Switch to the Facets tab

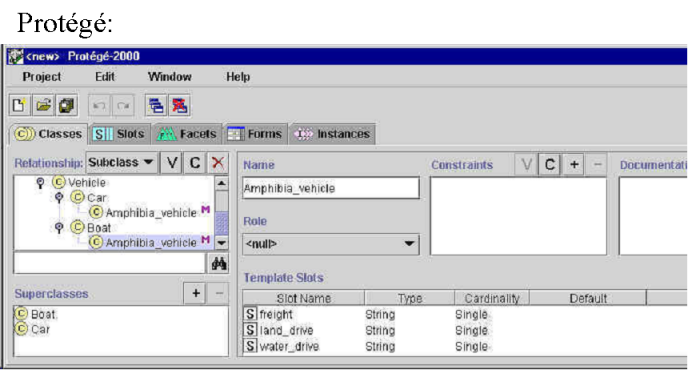(x=187, y=134)
